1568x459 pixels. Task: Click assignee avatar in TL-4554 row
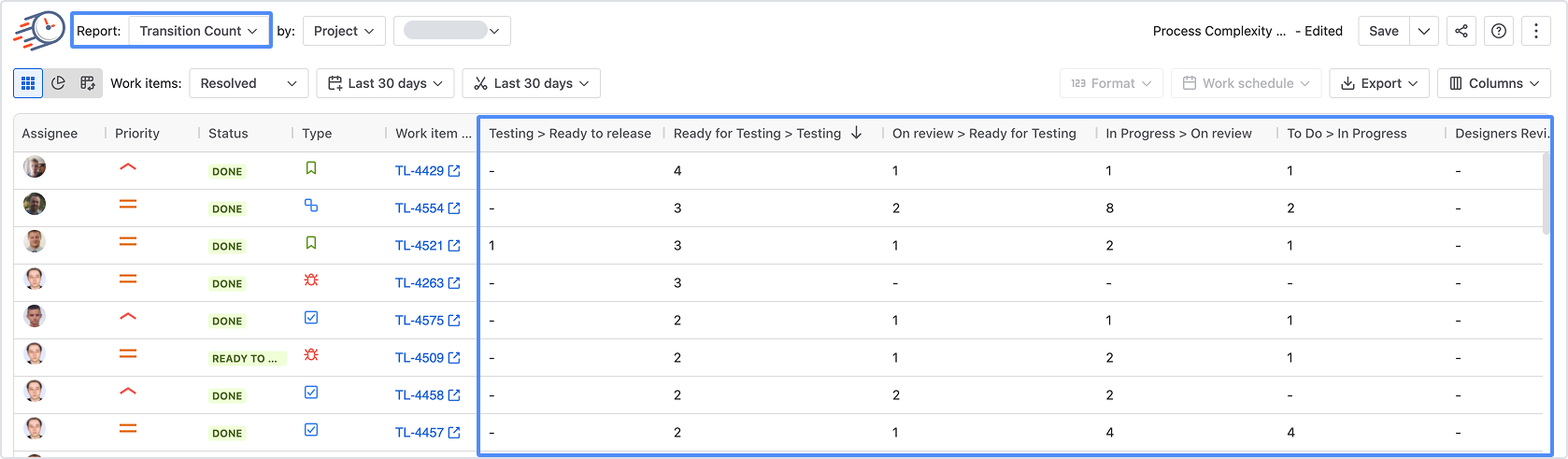[x=35, y=204]
